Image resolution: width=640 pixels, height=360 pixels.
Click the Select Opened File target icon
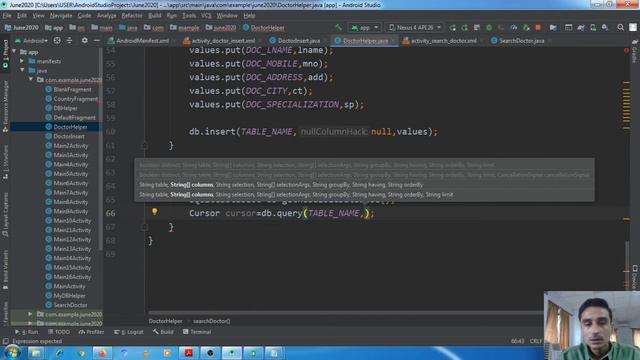(57, 40)
